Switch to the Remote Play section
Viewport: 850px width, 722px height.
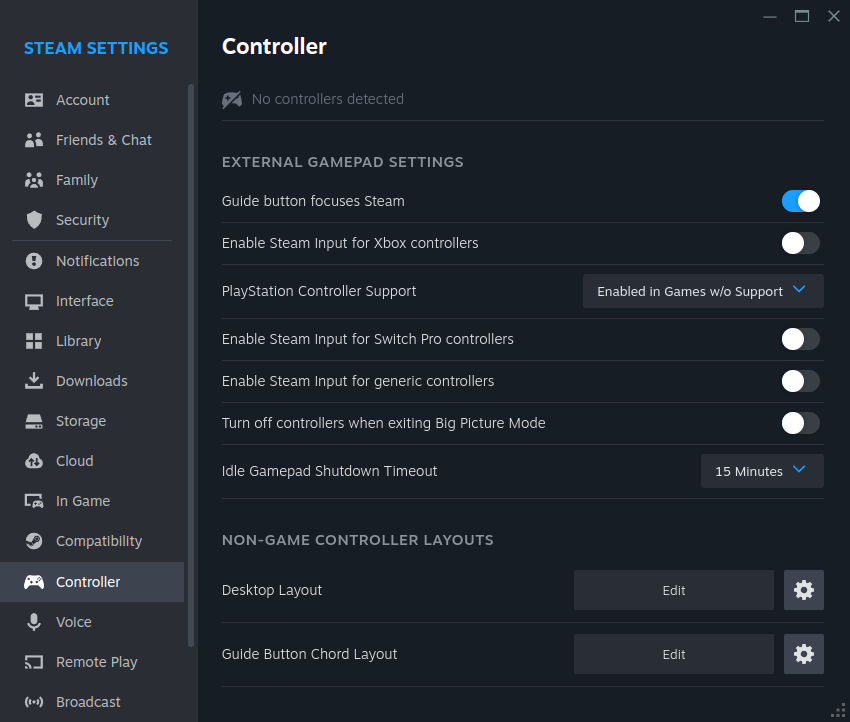click(96, 662)
